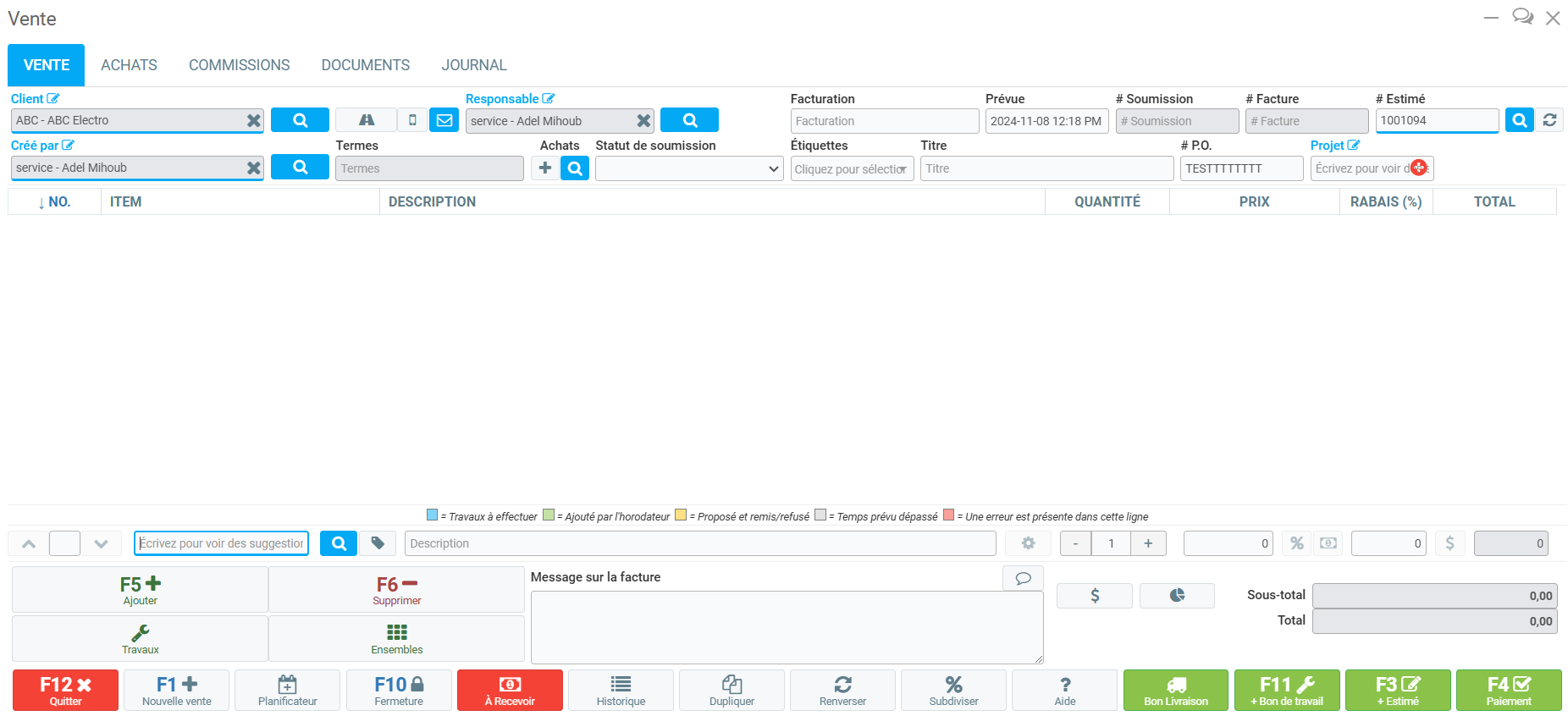Click the mobile phone icon near Client
The height and width of the screenshot is (716, 1568).
[x=412, y=120]
